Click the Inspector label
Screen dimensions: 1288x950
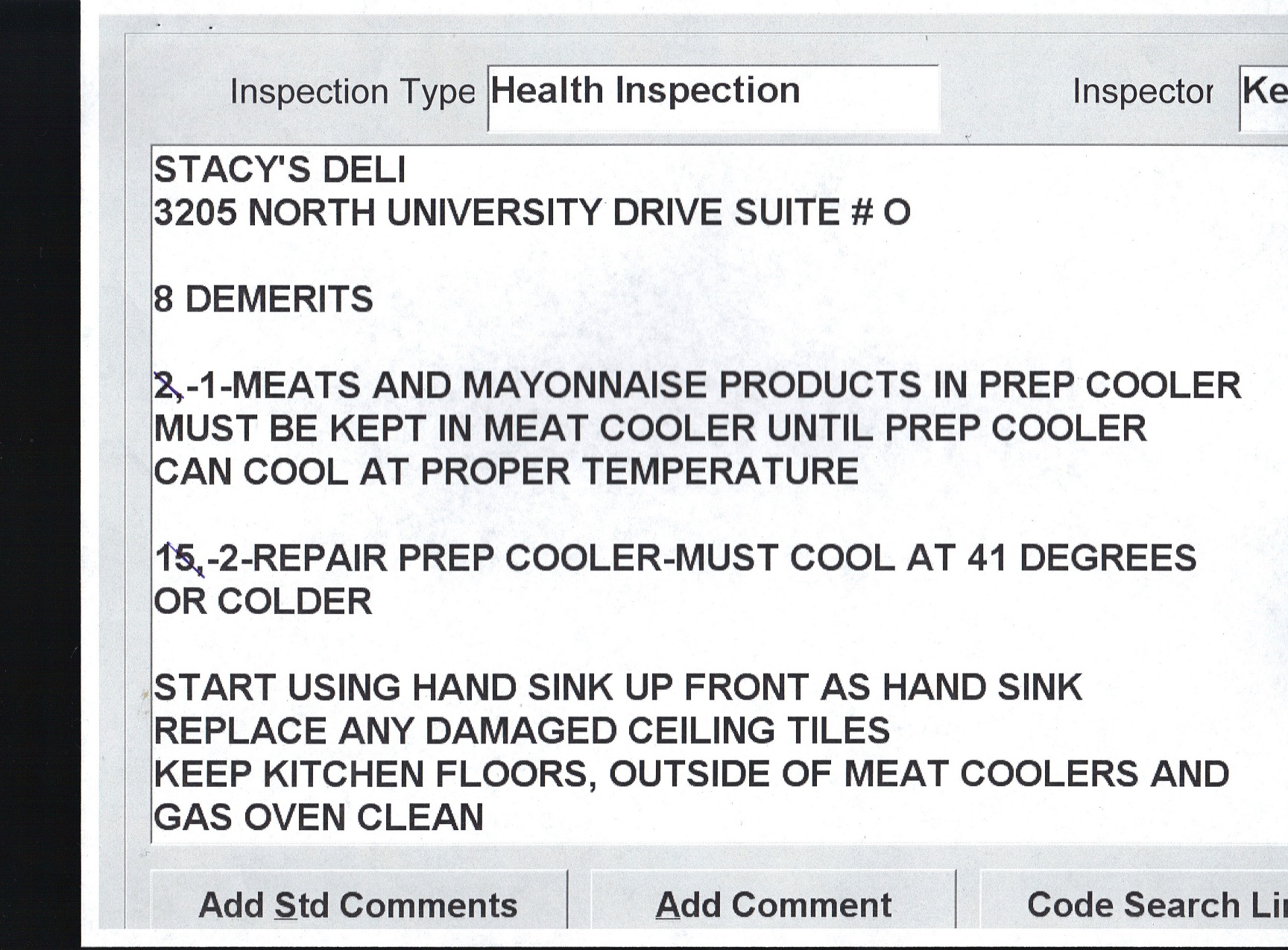1142,92
